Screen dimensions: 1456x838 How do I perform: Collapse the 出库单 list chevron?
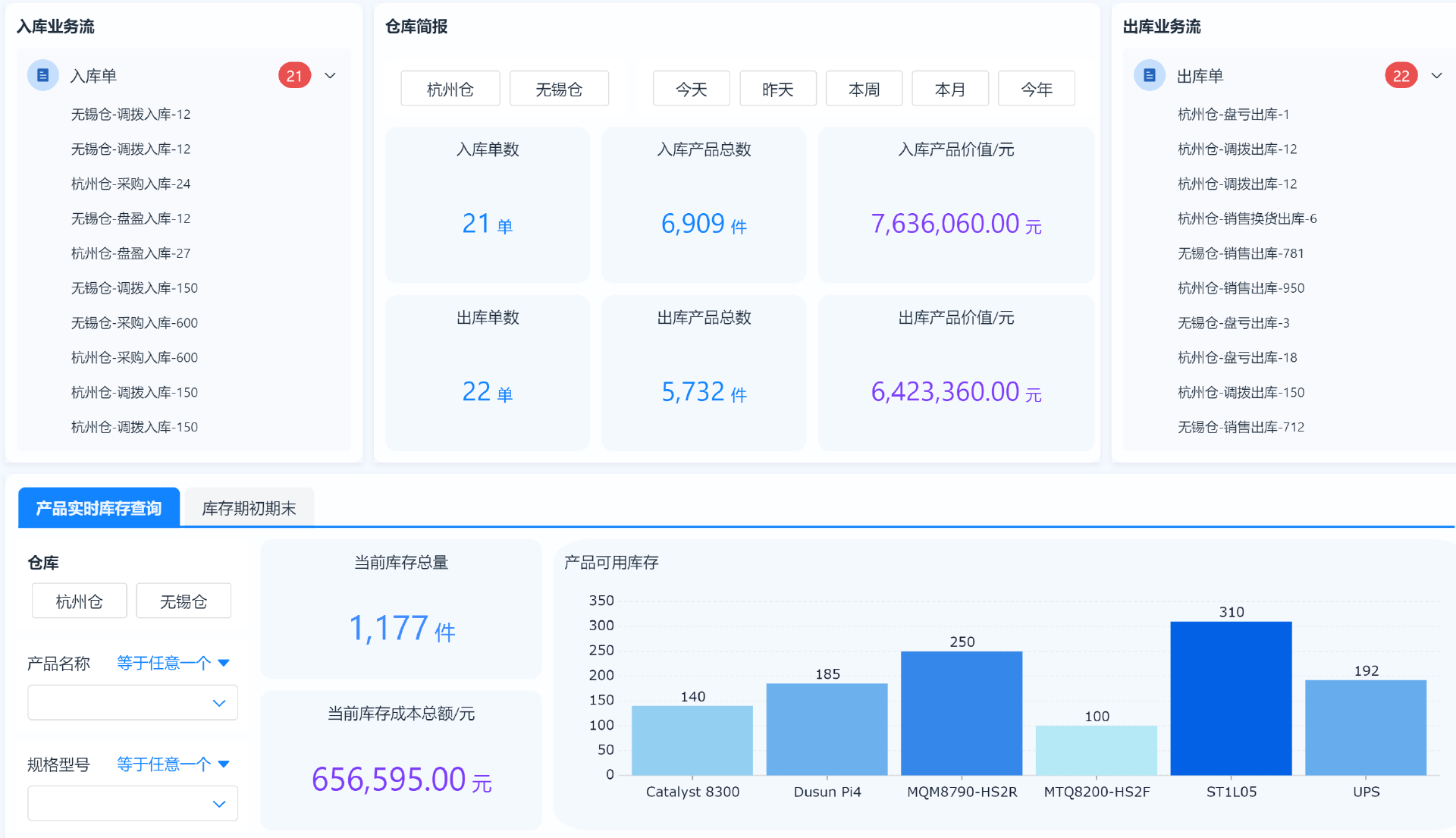(1436, 75)
